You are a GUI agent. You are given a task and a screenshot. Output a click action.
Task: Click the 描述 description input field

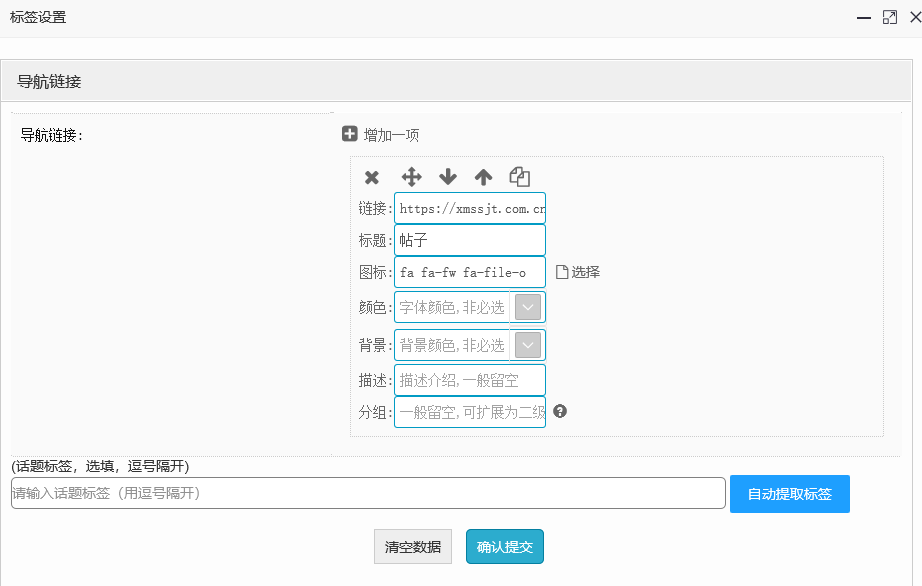point(470,380)
